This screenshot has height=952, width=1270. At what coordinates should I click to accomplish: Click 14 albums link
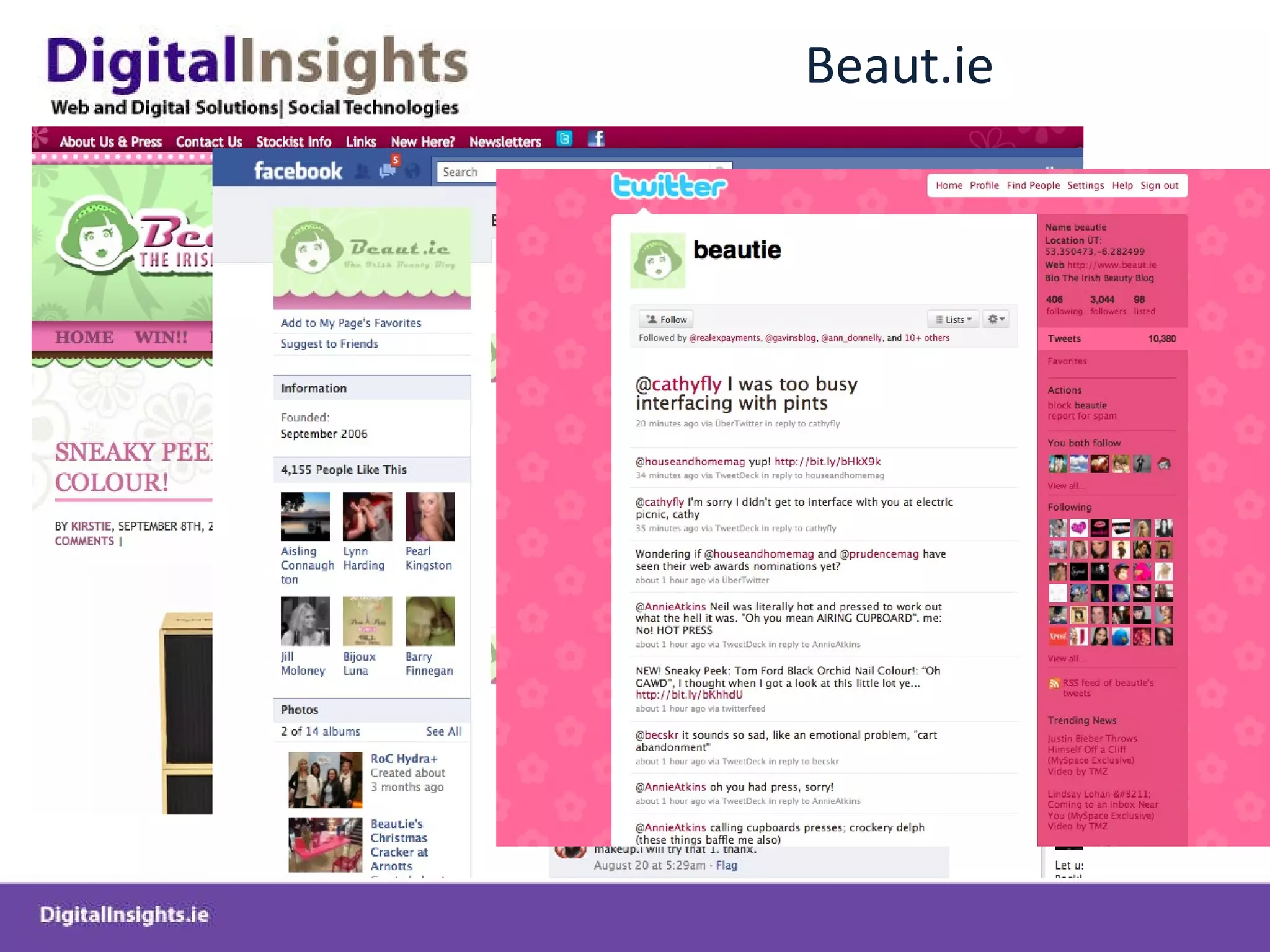pyautogui.click(x=332, y=731)
